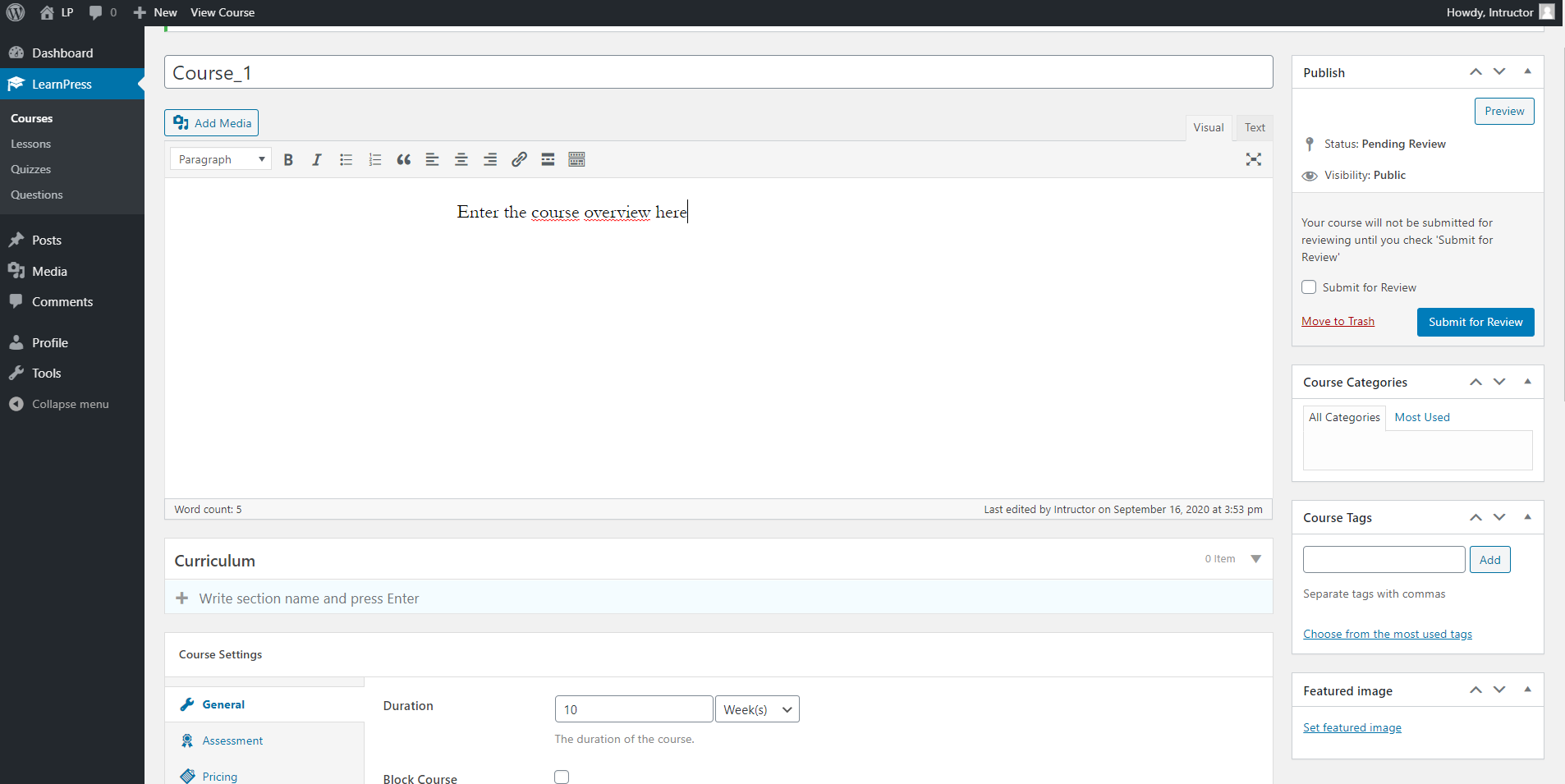Image resolution: width=1565 pixels, height=784 pixels.
Task: Click View Course in admin bar
Action: [223, 12]
